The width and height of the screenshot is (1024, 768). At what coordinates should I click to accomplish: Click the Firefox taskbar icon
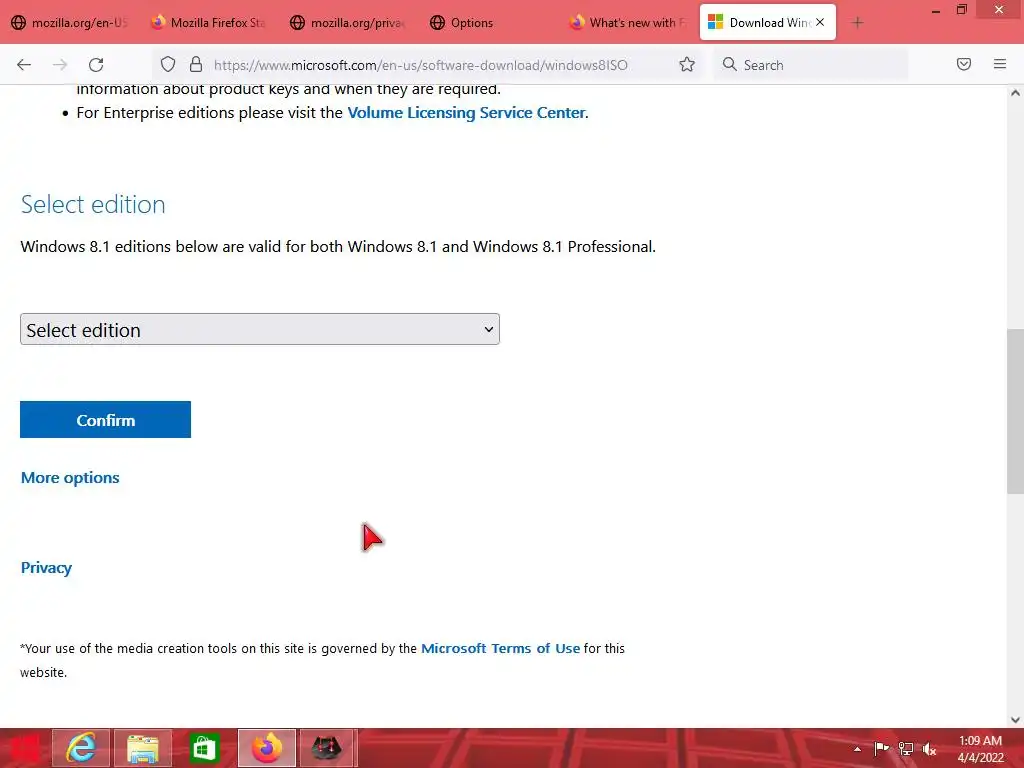coord(266,748)
